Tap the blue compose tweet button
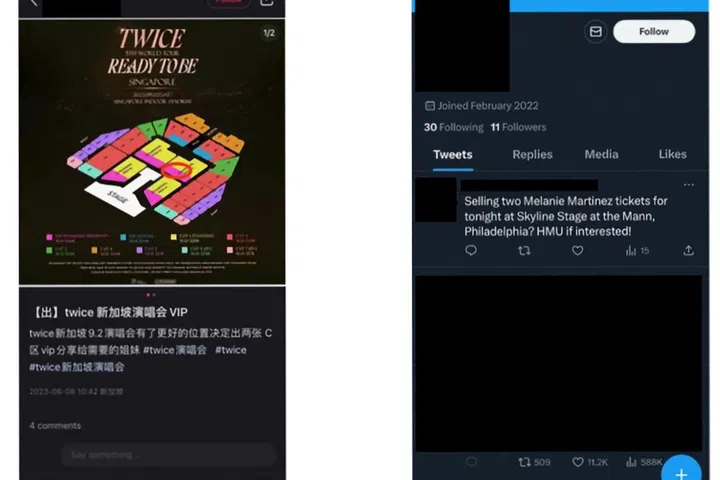Screen dimensions: 720x480 tap(681, 471)
